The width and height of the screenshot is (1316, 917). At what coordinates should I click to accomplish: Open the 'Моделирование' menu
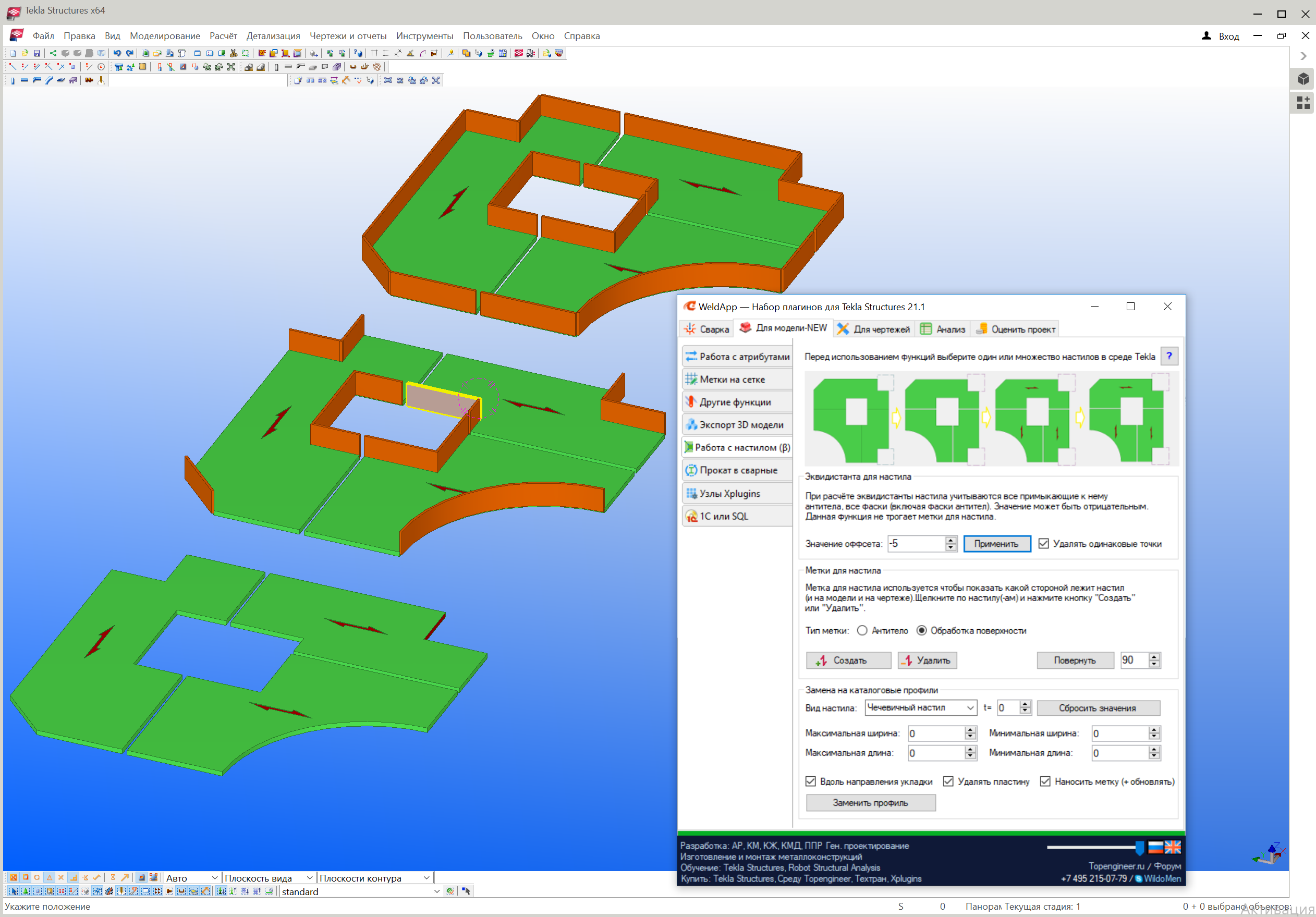pyautogui.click(x=165, y=35)
